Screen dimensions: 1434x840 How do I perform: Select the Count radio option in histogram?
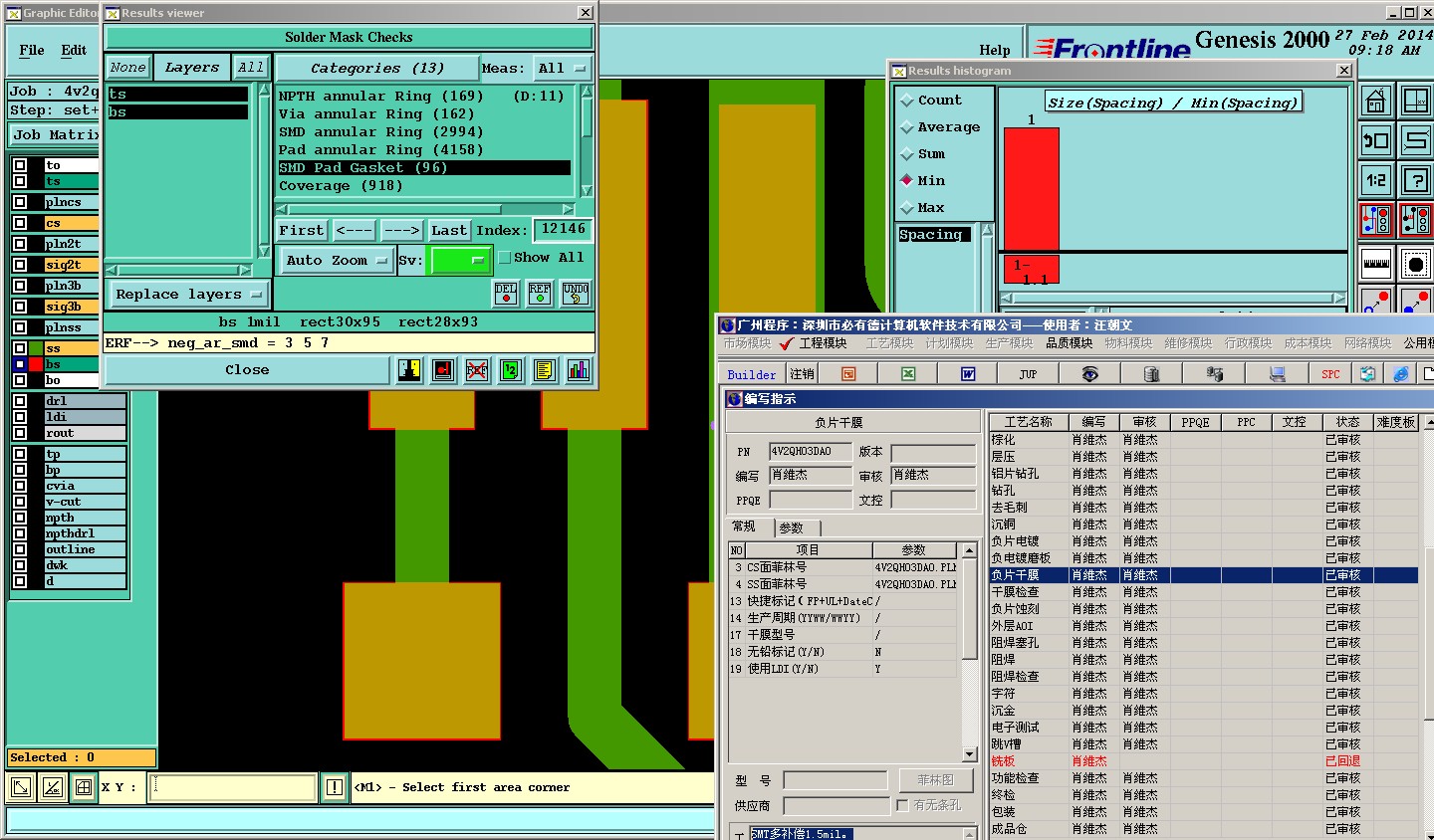(907, 101)
